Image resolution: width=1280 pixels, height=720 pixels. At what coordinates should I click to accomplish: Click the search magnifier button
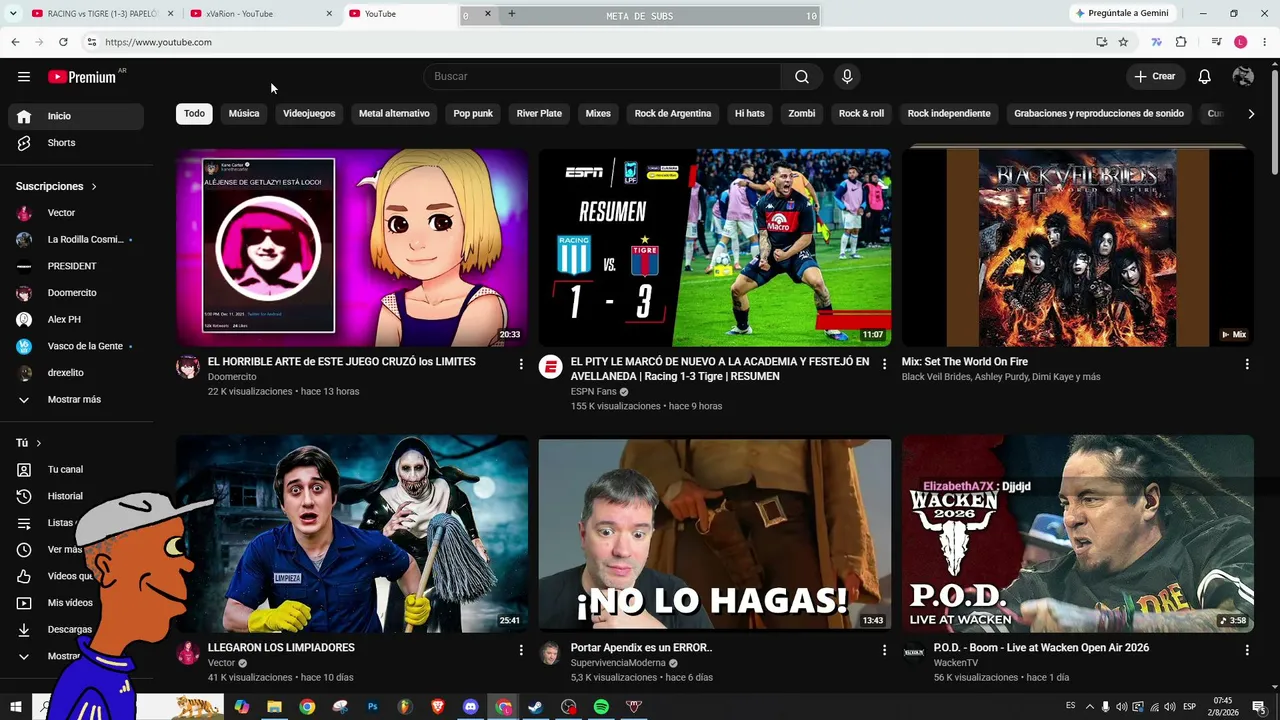coord(802,77)
